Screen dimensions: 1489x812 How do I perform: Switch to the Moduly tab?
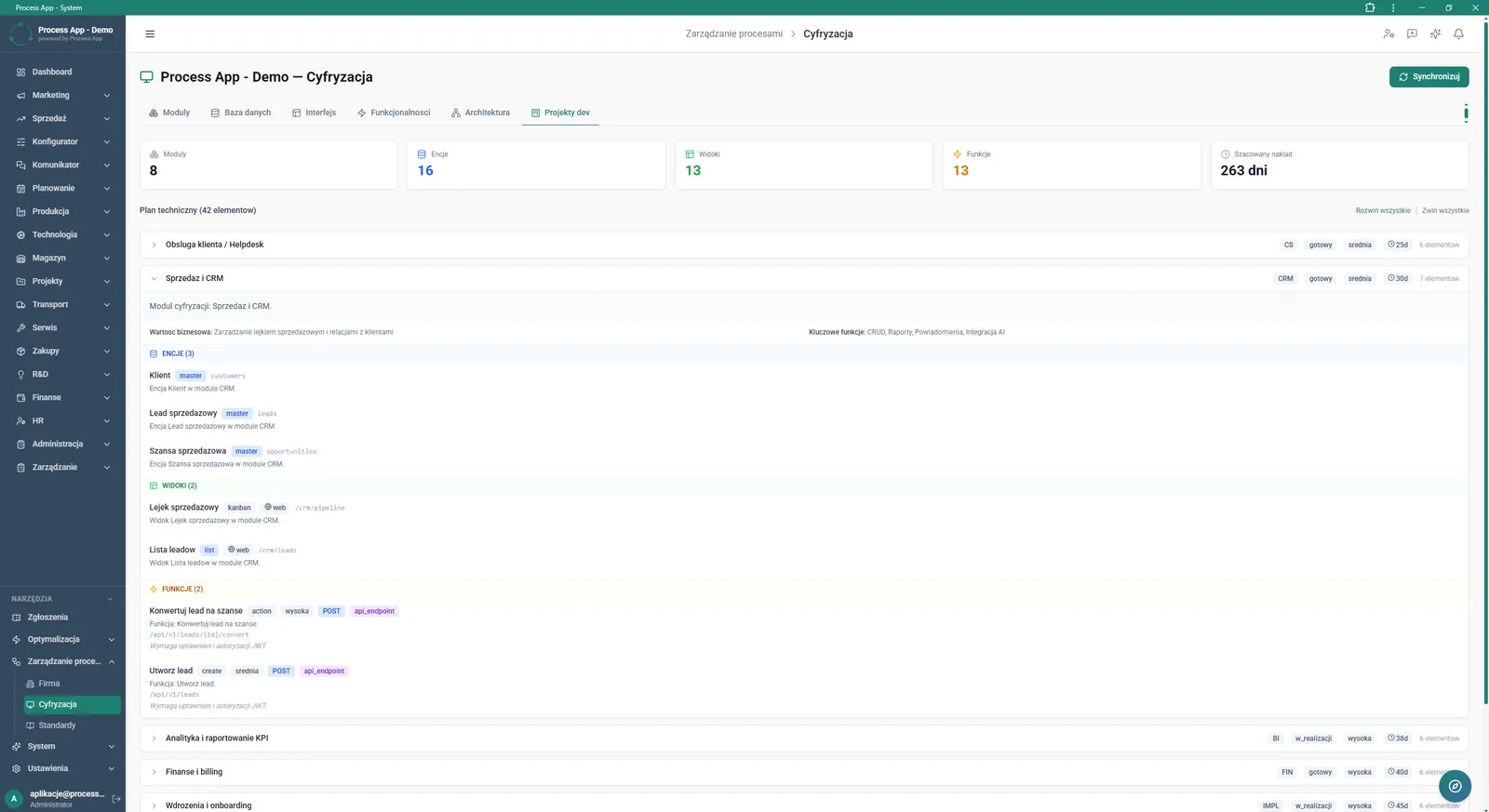coord(169,113)
